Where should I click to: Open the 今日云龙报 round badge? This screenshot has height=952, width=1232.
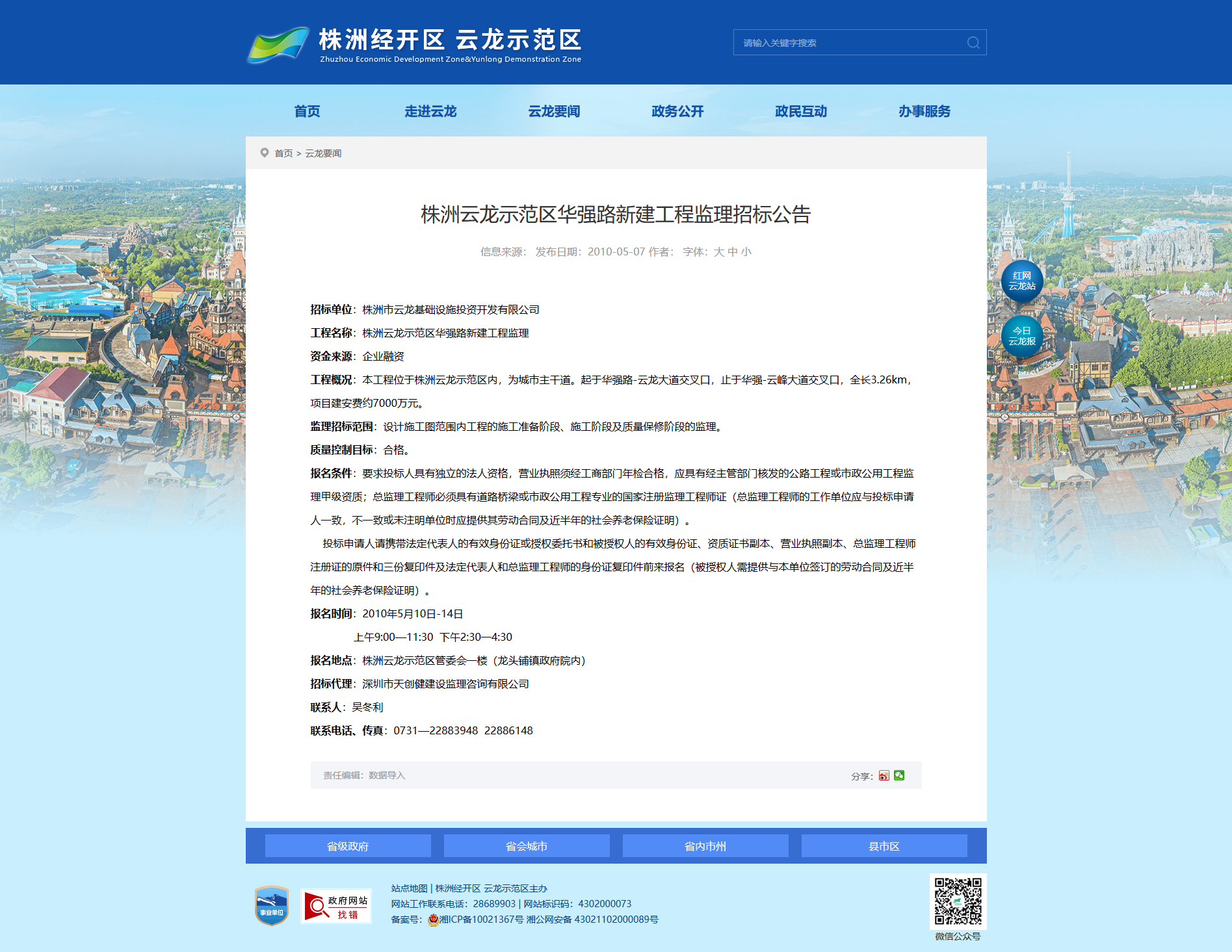[1021, 337]
